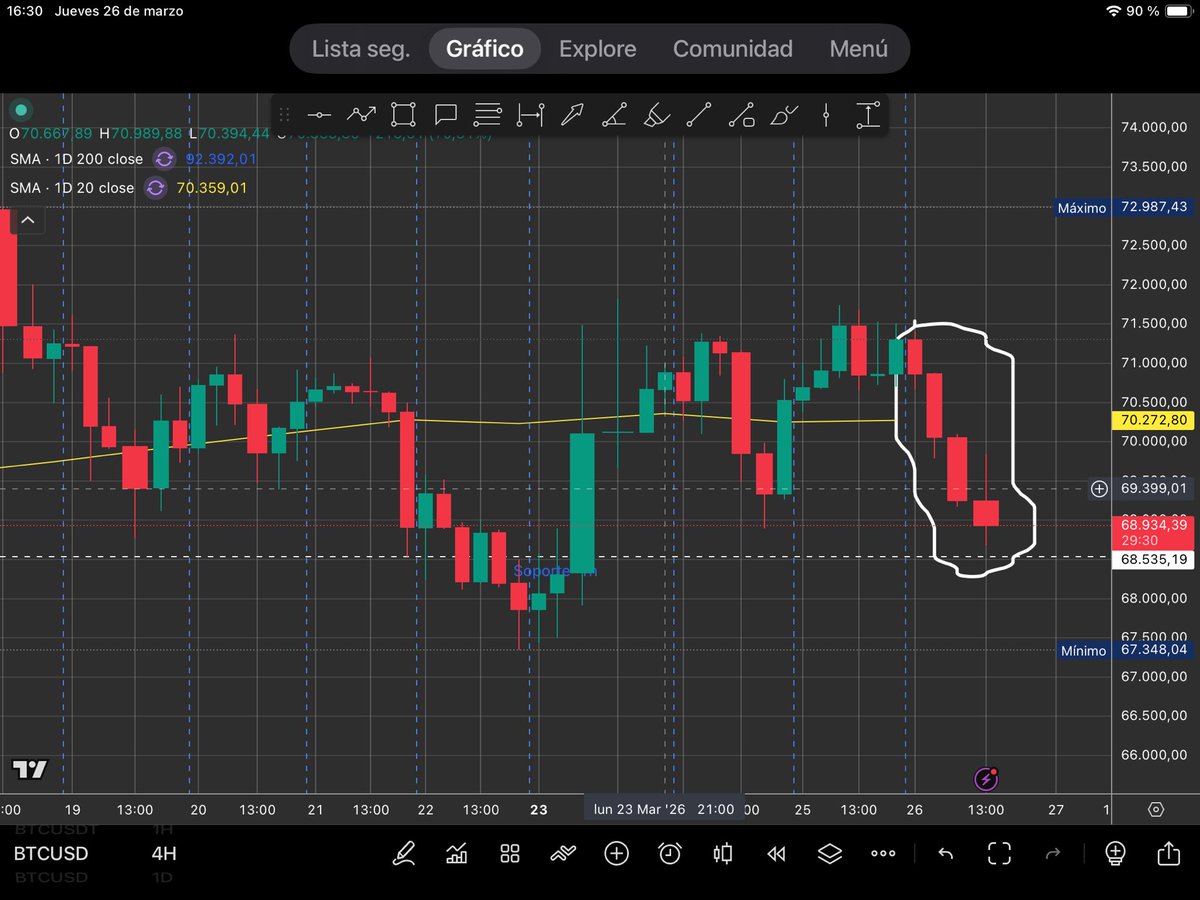
Task: Change the 4H timeframe interval
Action: 164,854
